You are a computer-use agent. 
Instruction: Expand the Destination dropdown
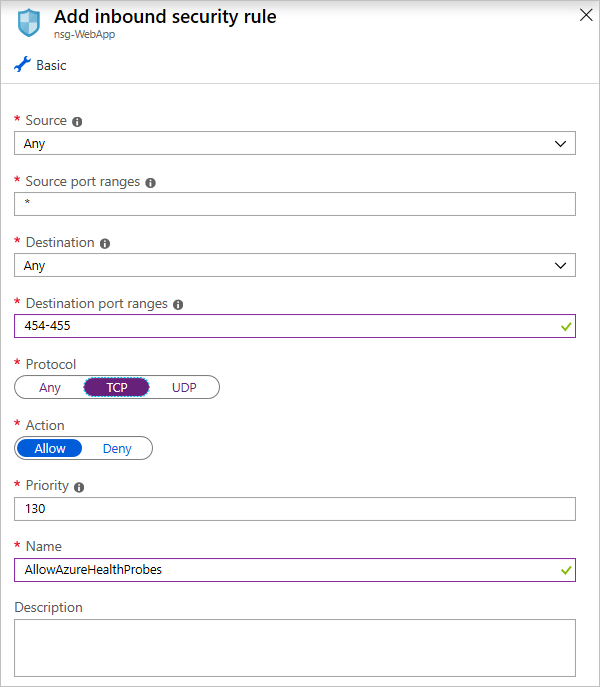click(x=295, y=265)
